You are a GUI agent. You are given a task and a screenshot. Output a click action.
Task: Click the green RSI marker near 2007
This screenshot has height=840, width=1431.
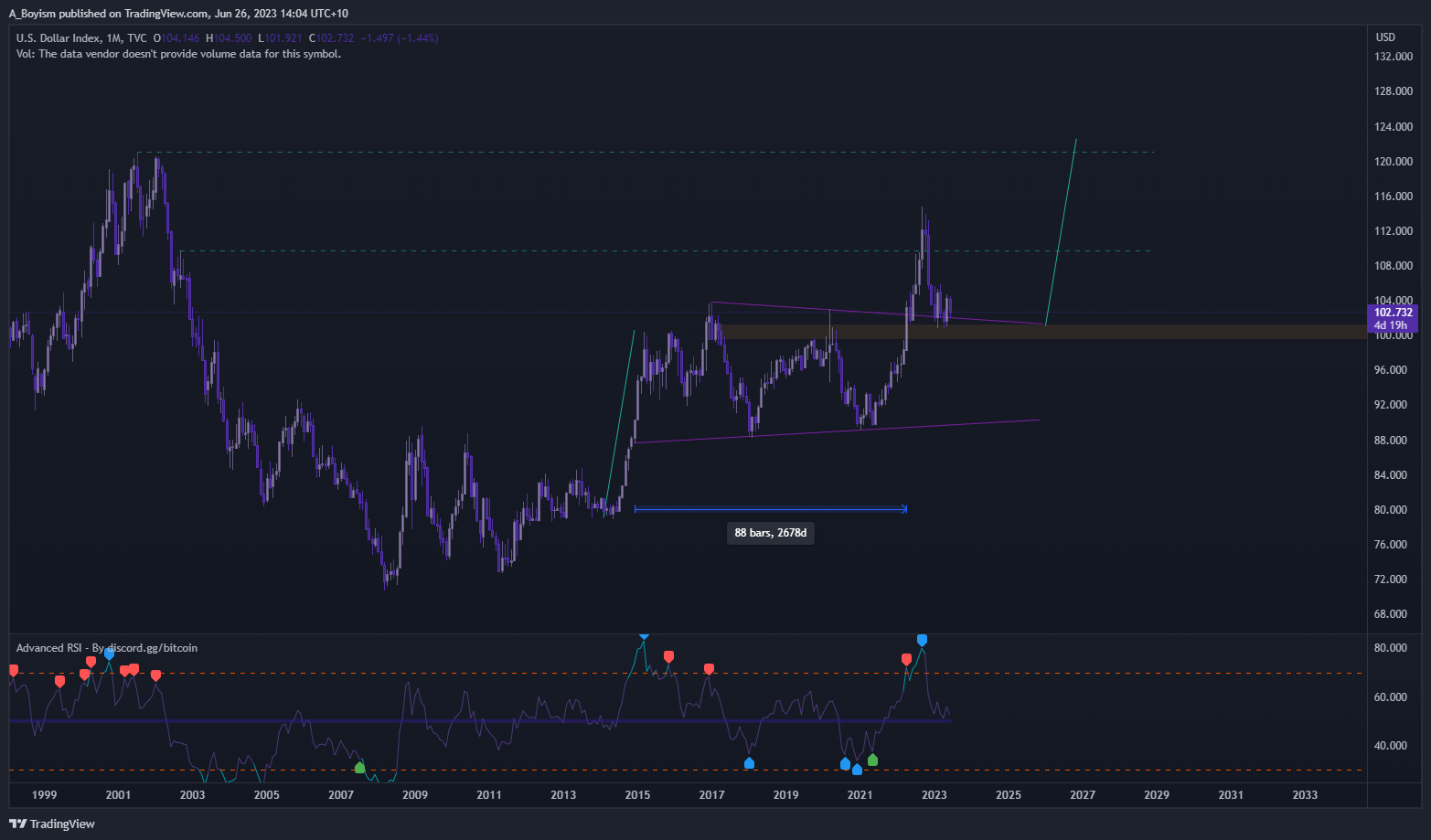tap(359, 768)
